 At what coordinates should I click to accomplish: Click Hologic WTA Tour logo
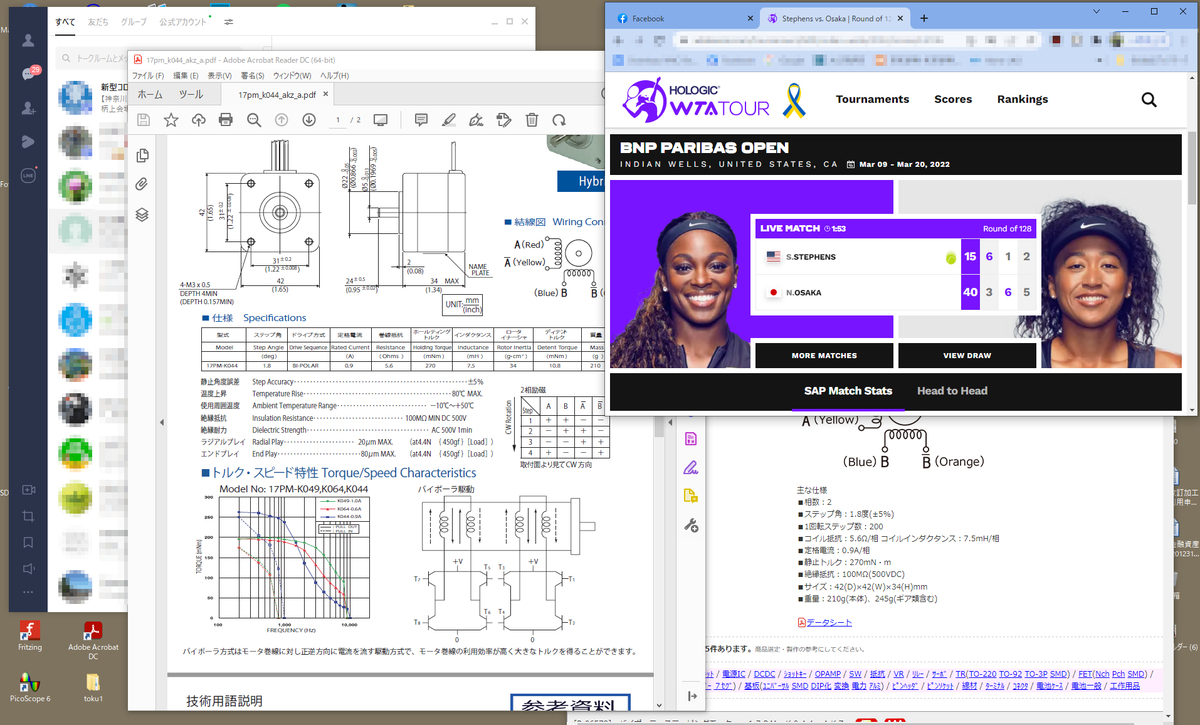(x=698, y=98)
